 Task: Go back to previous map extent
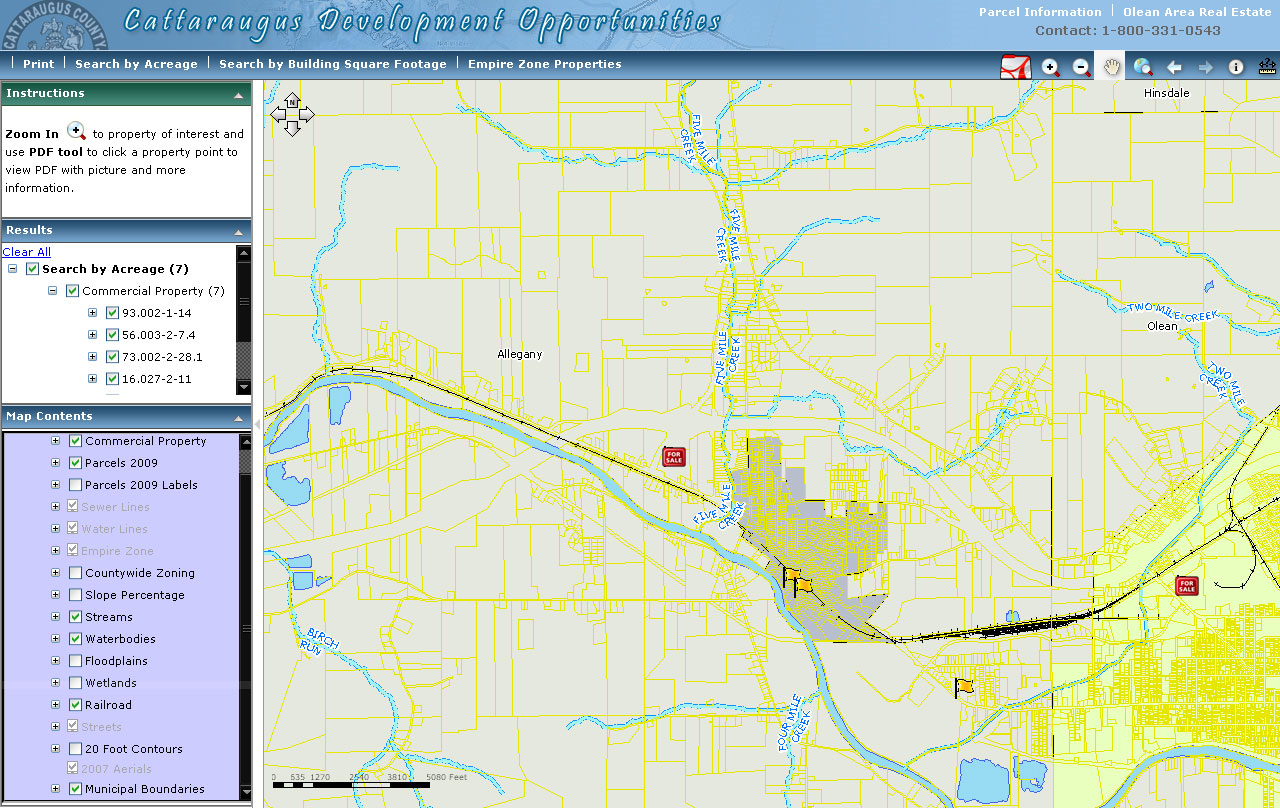(1174, 67)
